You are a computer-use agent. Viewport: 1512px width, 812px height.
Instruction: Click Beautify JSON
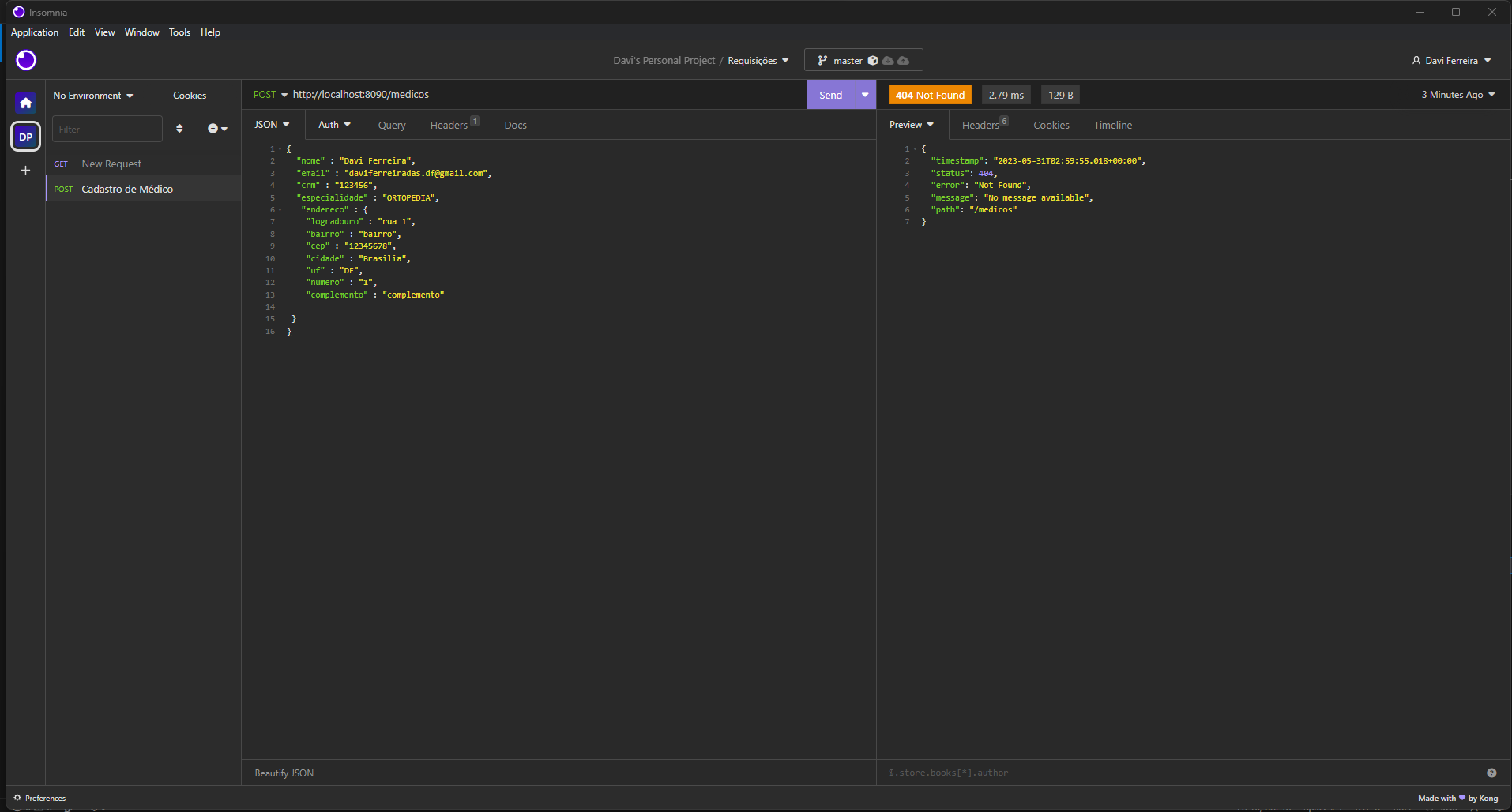284,773
